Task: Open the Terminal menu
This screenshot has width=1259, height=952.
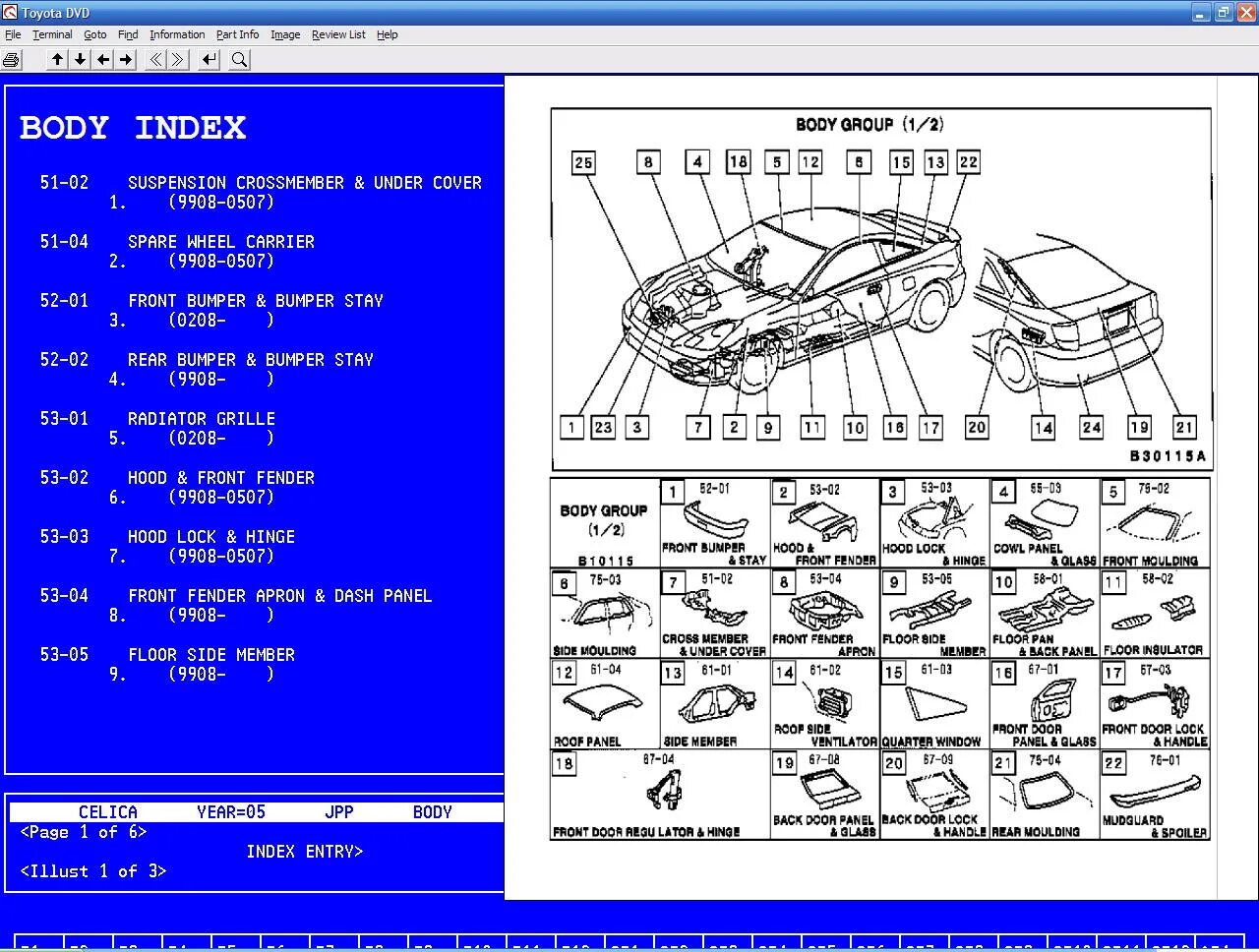Action: point(52,34)
